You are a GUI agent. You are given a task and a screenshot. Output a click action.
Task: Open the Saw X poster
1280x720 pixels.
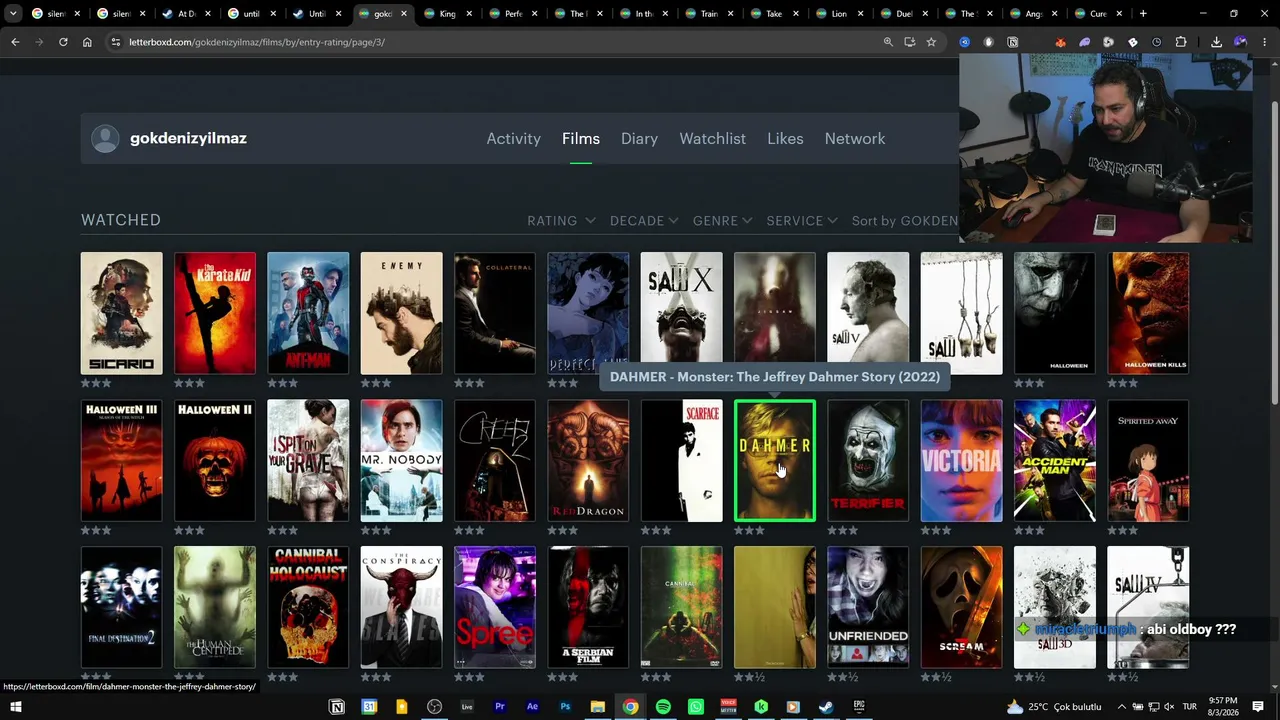click(681, 310)
